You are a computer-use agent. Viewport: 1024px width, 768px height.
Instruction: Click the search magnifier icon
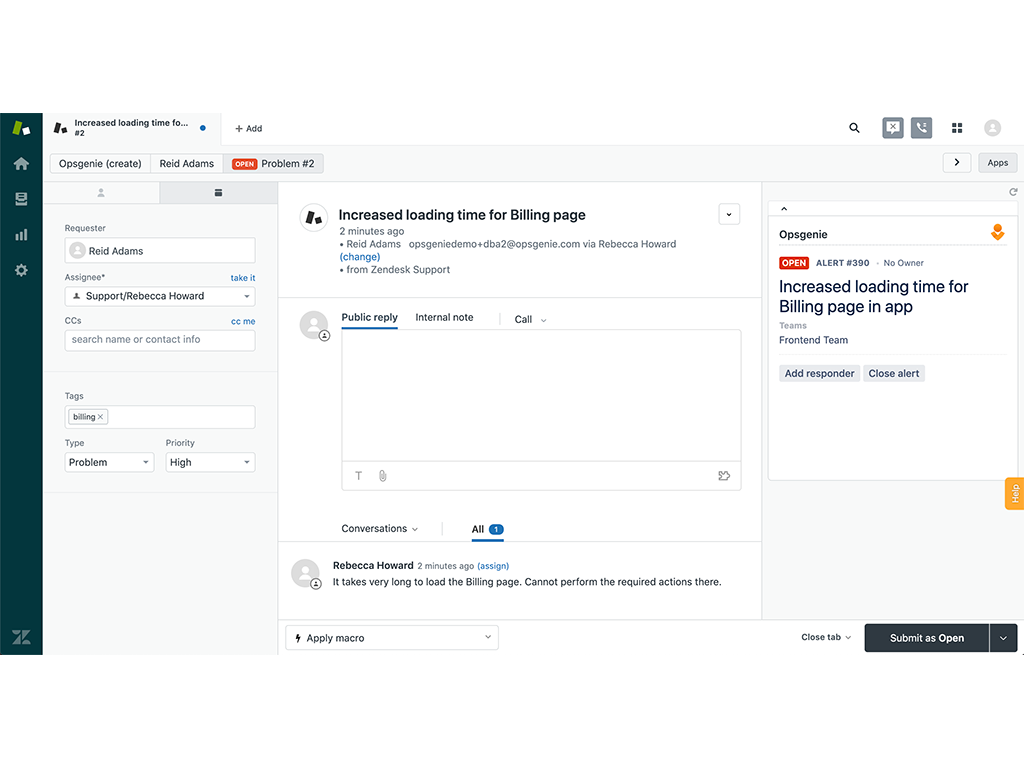tap(854, 128)
